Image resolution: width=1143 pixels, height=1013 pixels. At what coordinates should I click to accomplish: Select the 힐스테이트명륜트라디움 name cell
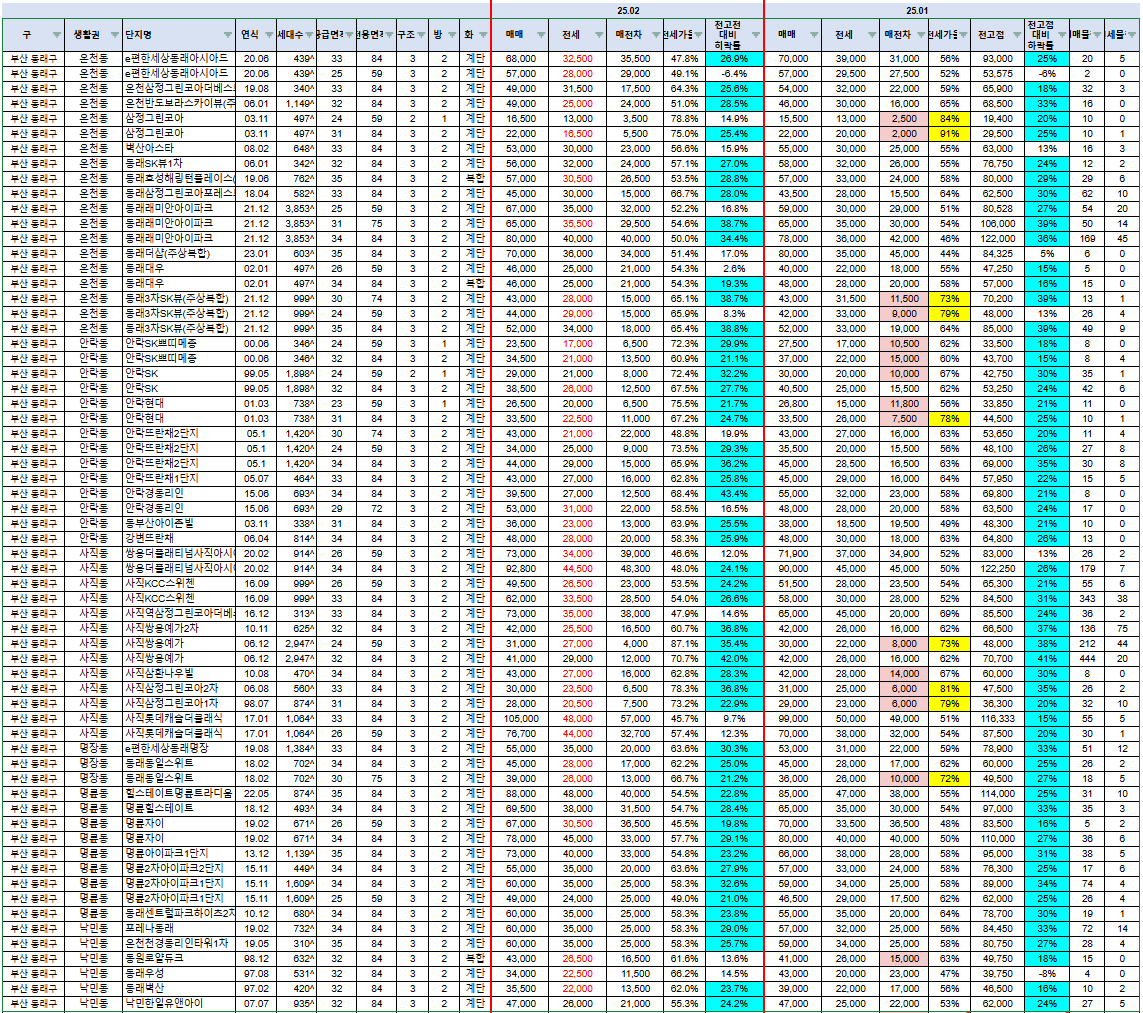[x=179, y=794]
